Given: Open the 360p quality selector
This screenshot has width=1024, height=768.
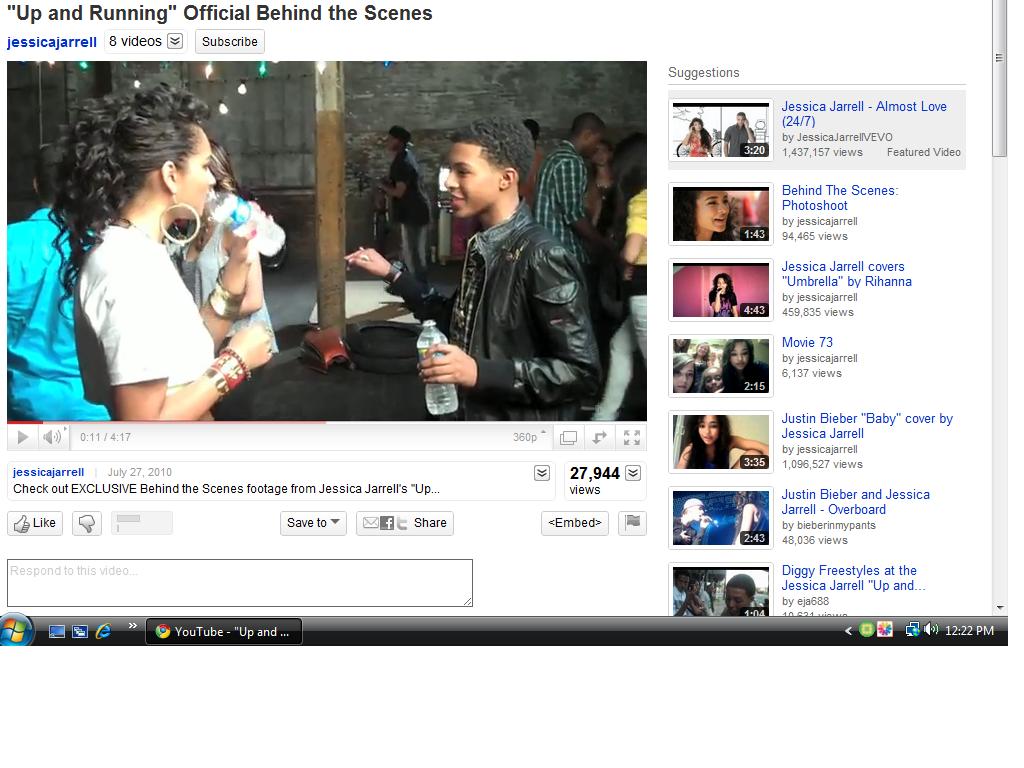Looking at the screenshot, I should pyautogui.click(x=529, y=437).
